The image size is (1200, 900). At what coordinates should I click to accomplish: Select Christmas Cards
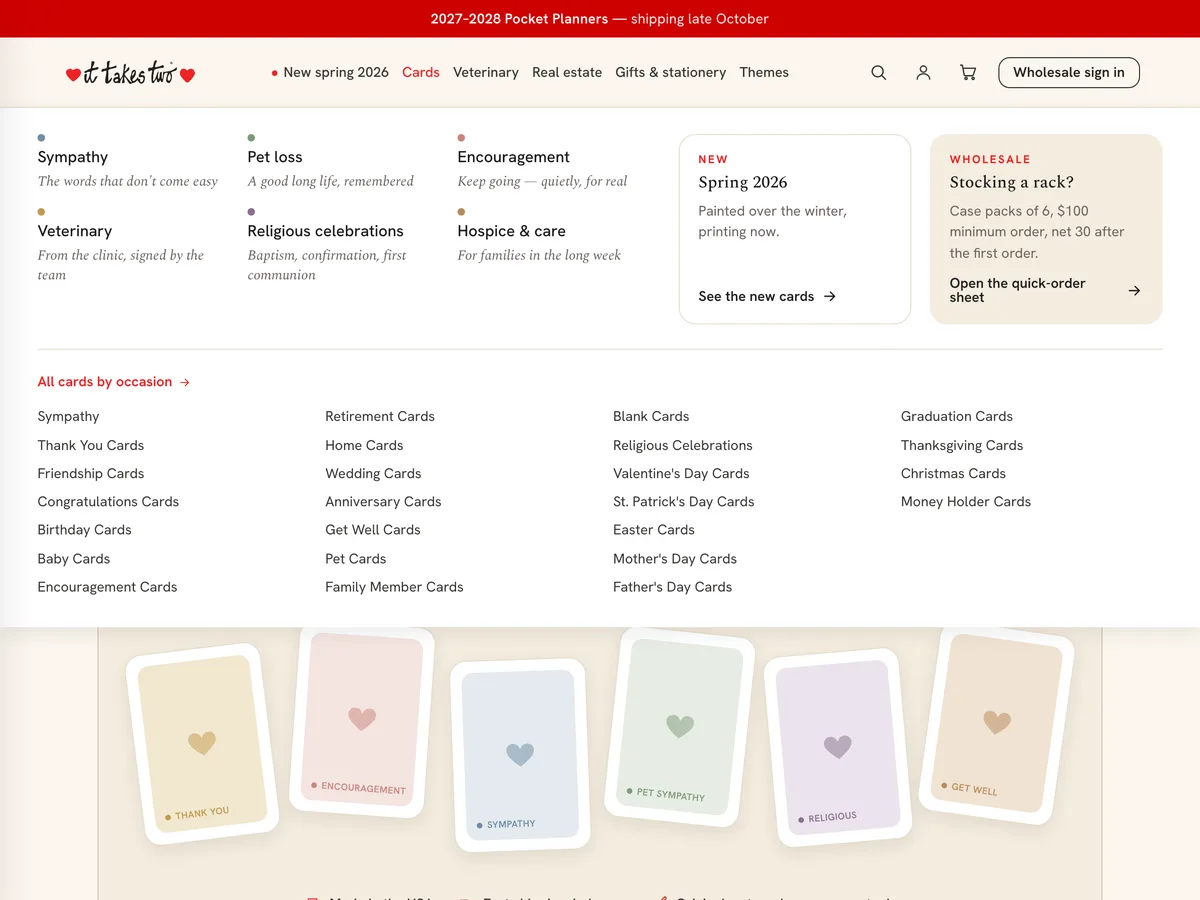[953, 473]
